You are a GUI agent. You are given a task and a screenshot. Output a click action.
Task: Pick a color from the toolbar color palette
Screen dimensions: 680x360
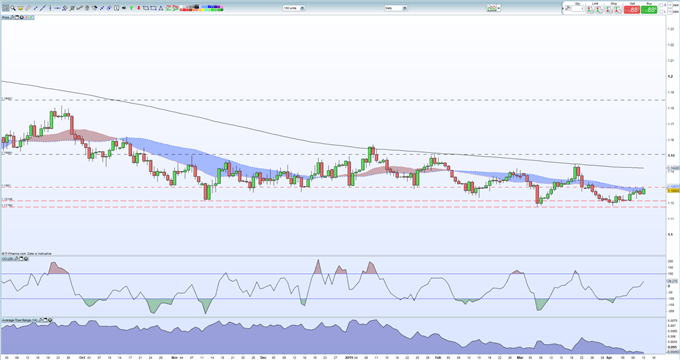tap(202, 8)
